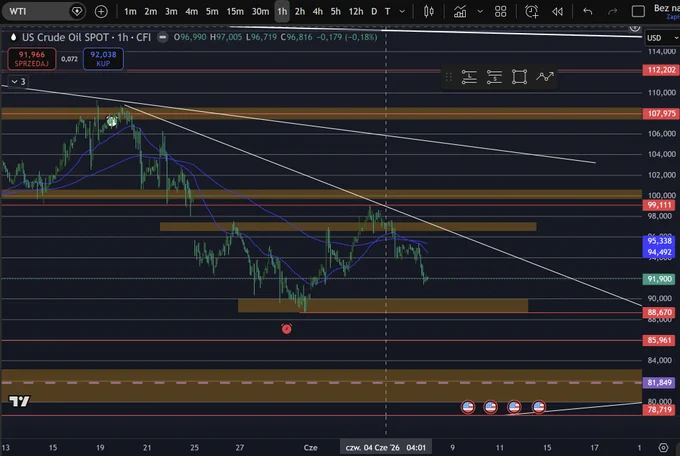Switch to 5h timeframe
Image resolution: width=680 pixels, height=456 pixels.
(335, 12)
